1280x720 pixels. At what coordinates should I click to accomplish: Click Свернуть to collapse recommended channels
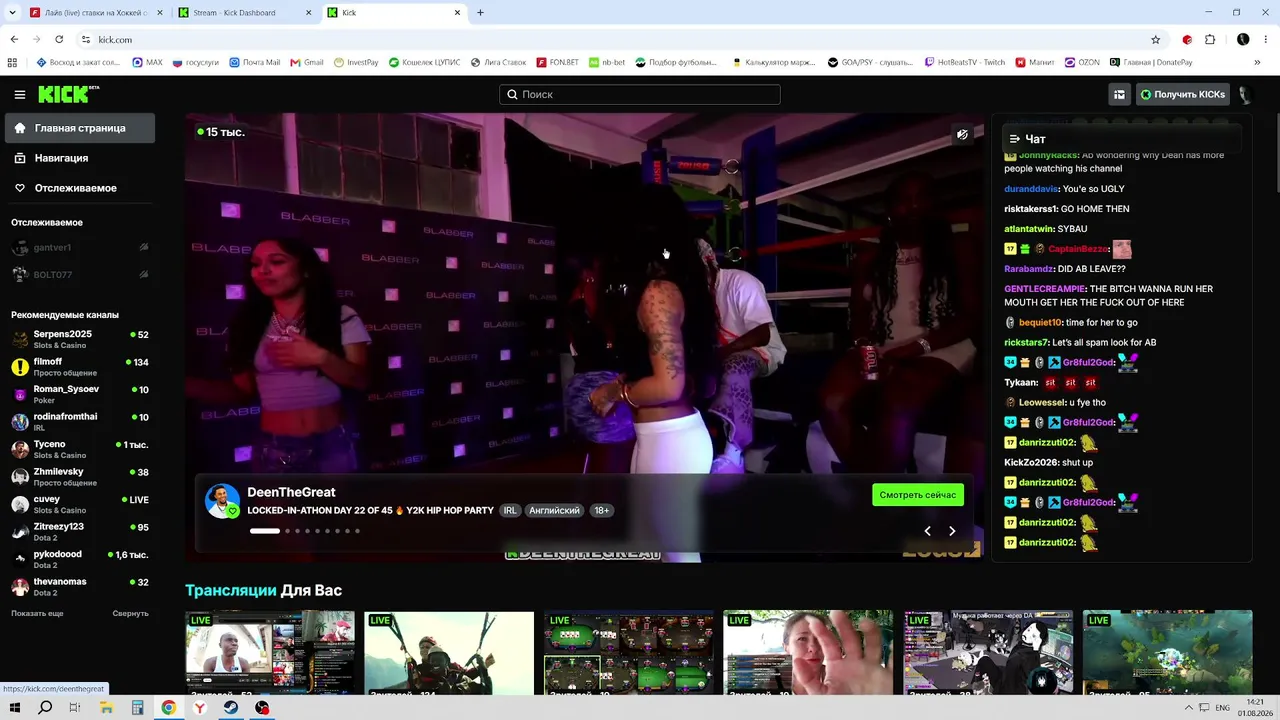point(130,614)
